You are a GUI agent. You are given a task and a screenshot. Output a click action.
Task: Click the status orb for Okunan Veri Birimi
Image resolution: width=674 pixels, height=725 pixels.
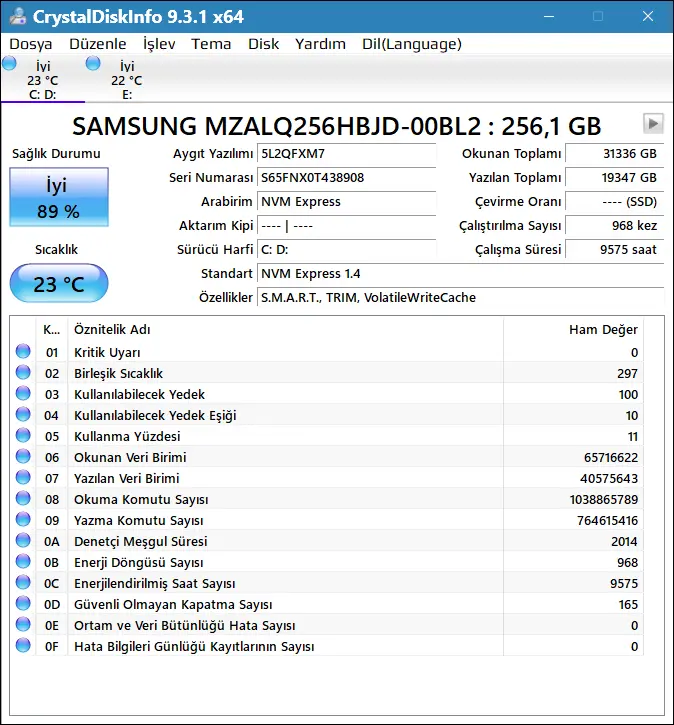(23, 456)
